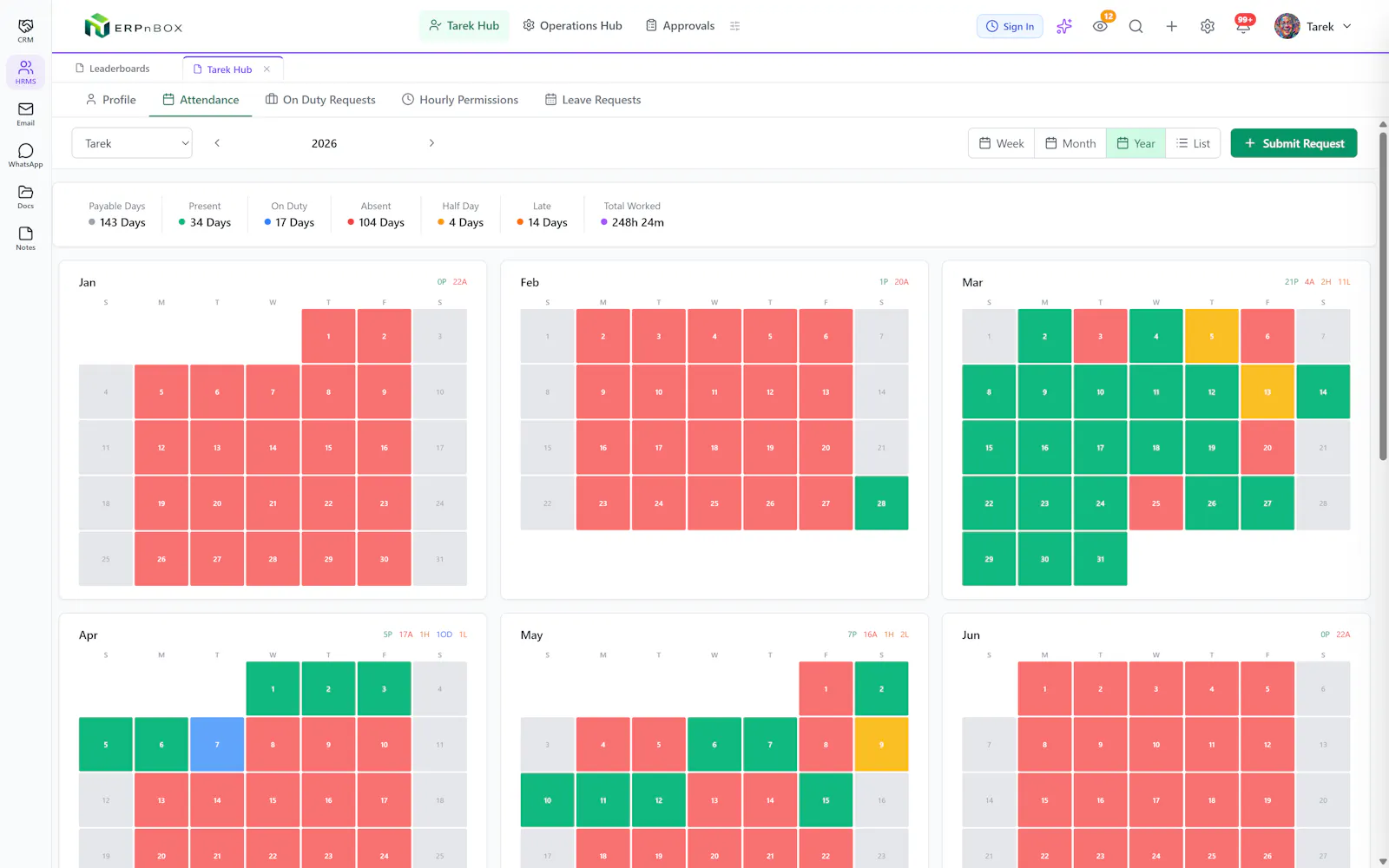This screenshot has width=1389, height=868.
Task: Click the Mar month heading
Action: pos(972,282)
